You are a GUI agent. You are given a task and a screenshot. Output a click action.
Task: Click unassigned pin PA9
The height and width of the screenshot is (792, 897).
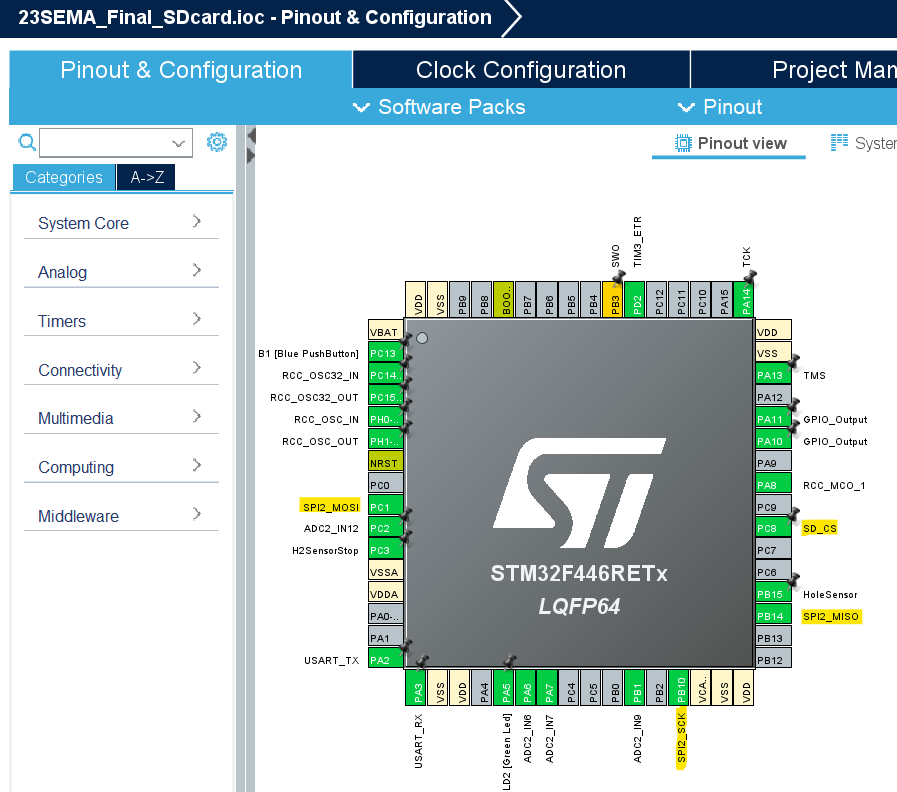coord(773,463)
